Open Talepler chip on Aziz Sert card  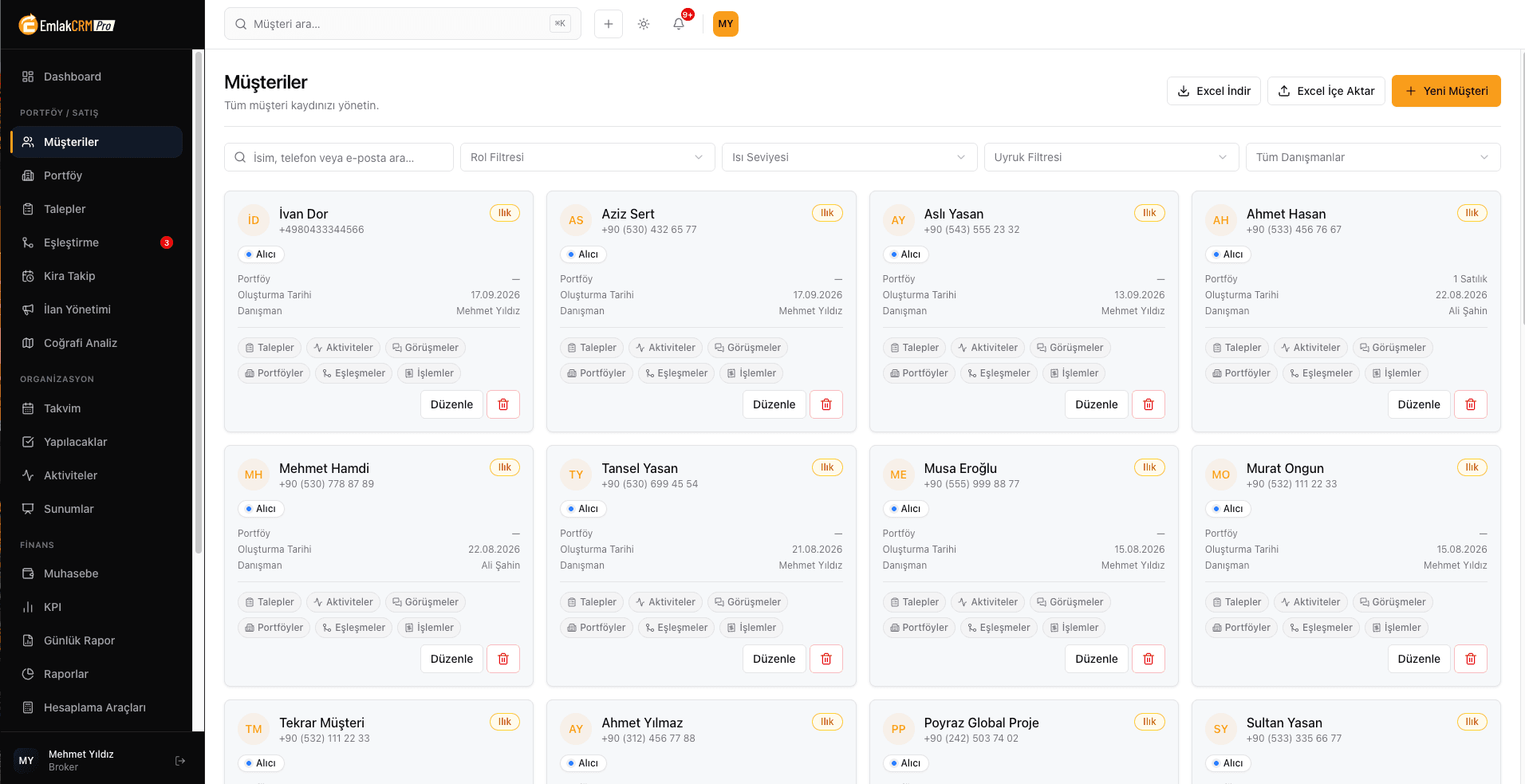click(592, 348)
